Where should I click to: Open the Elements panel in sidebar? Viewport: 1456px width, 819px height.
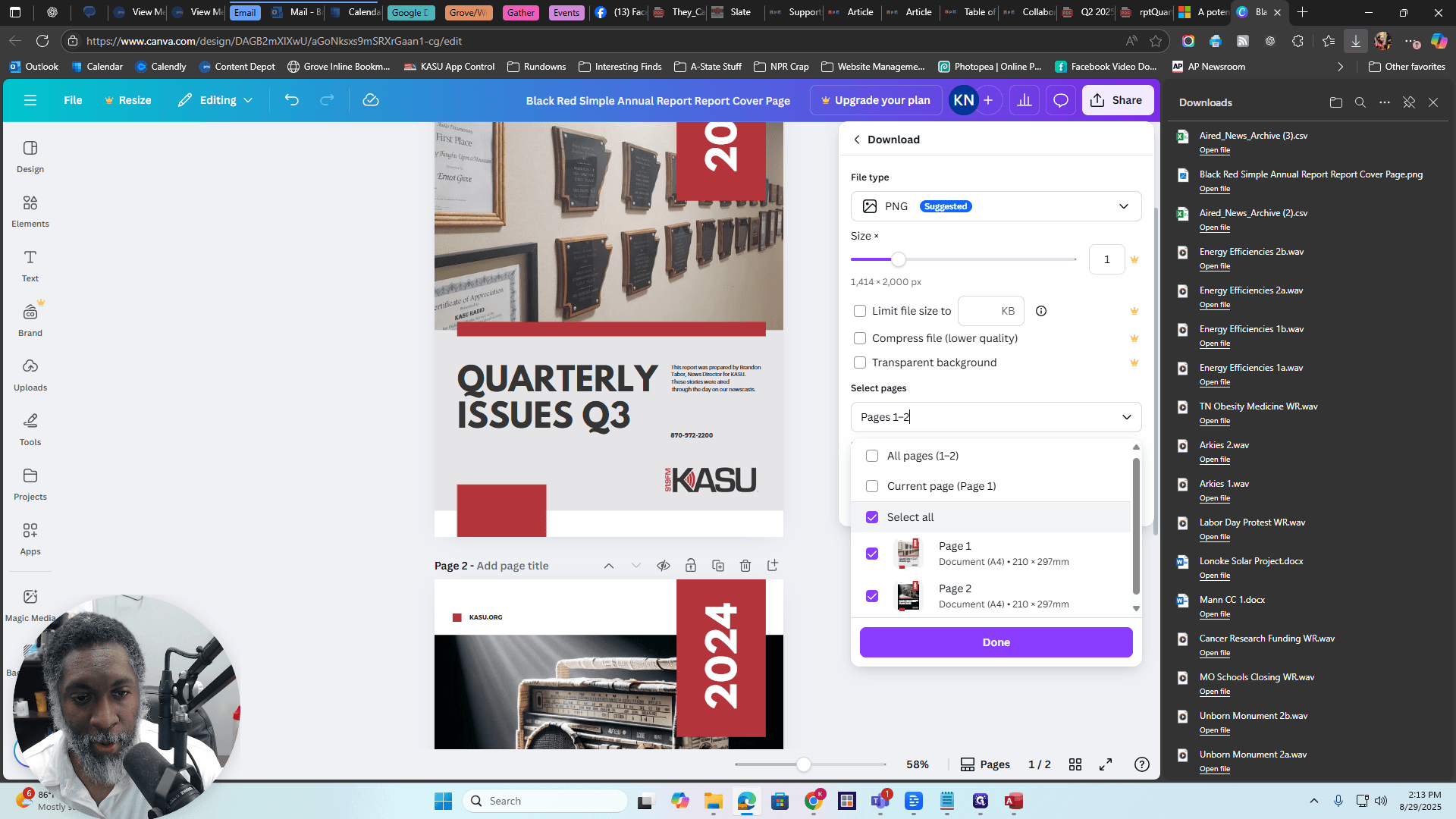(30, 211)
